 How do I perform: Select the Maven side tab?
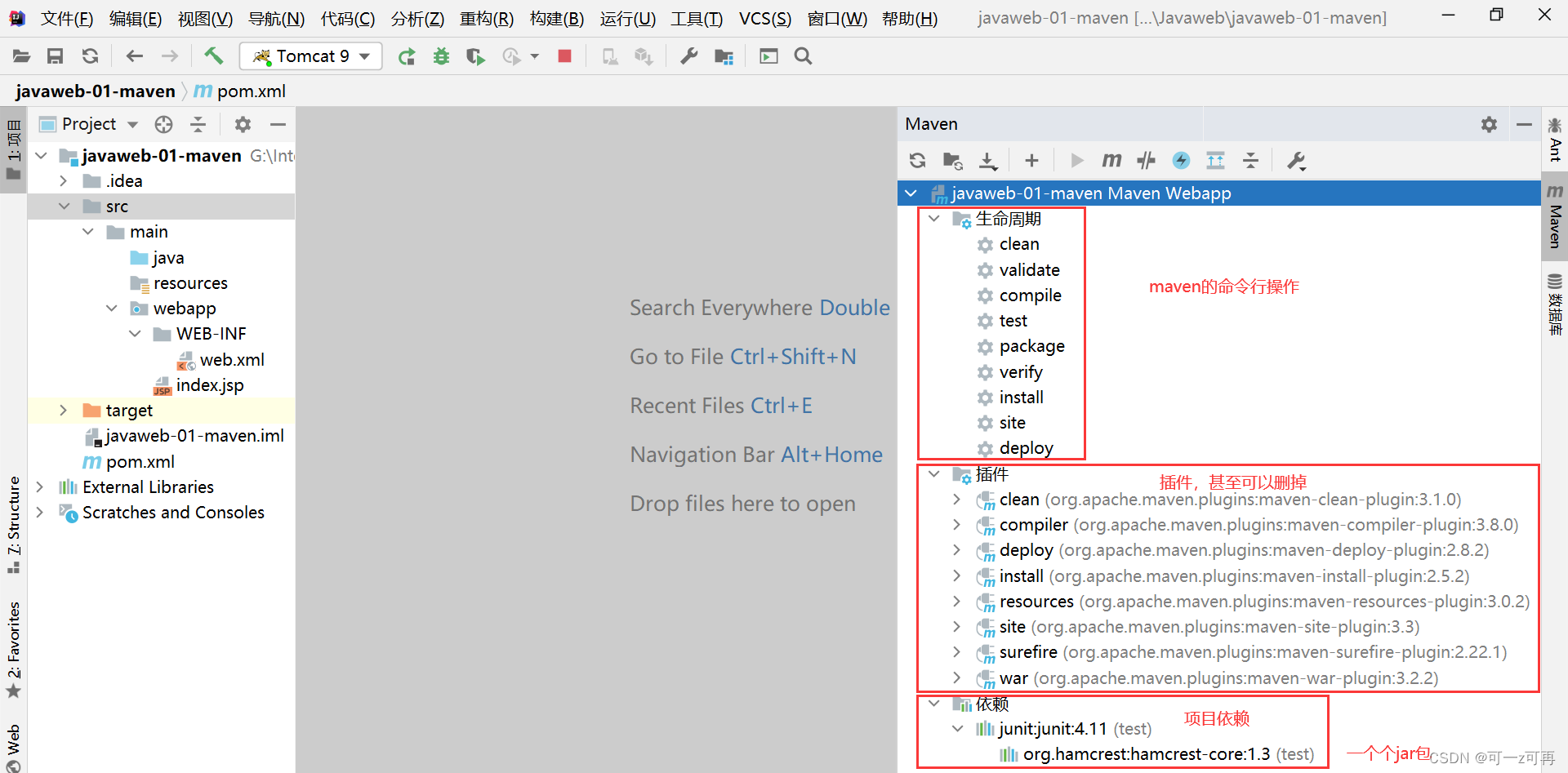click(1554, 217)
